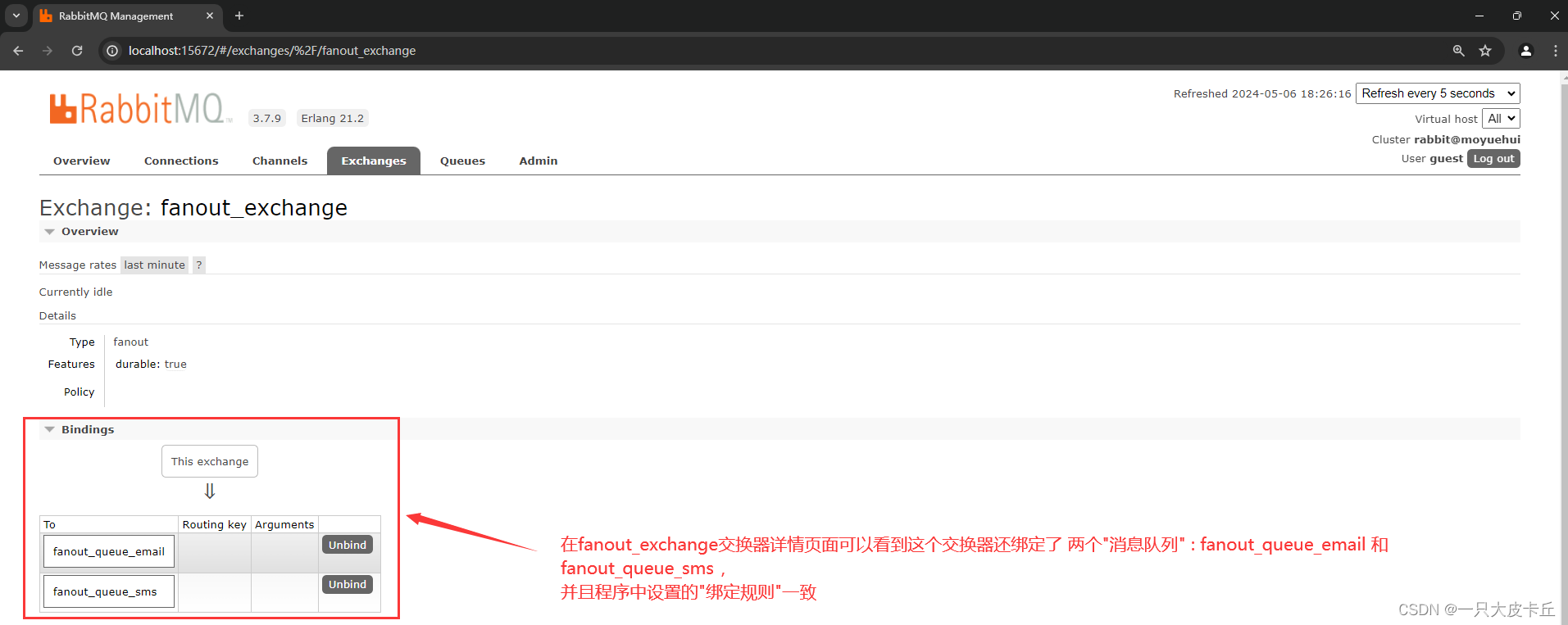Image resolution: width=1568 pixels, height=625 pixels.
Task: Go to the Channels tab
Action: pyautogui.click(x=280, y=161)
